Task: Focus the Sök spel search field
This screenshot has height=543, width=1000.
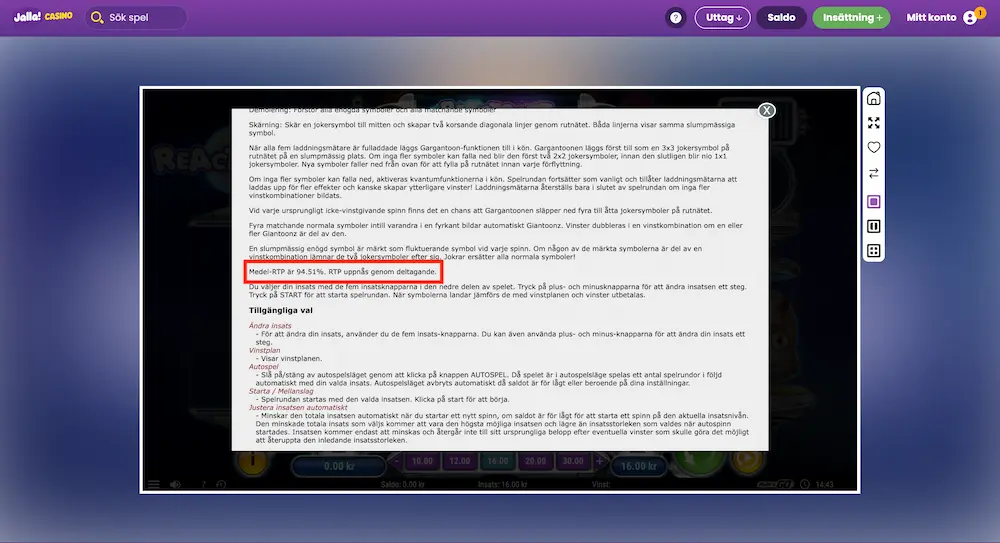Action: pos(136,17)
